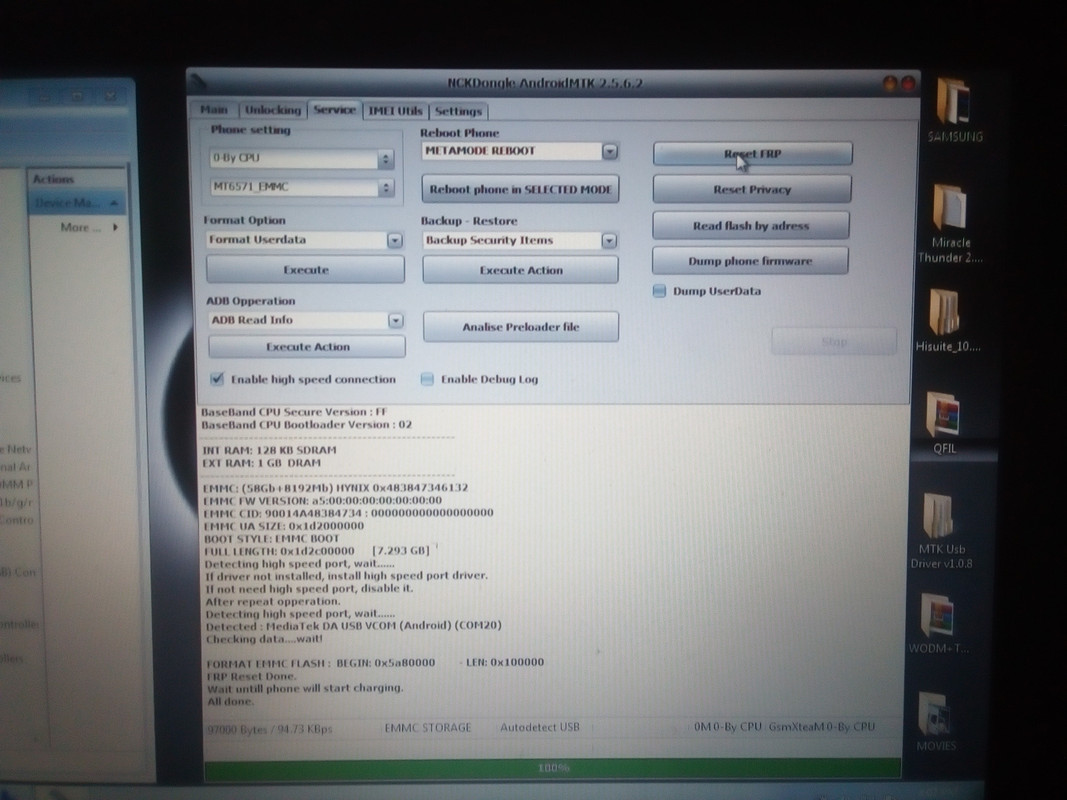Collapse the Device Manager actions header
The image size is (1067, 800).
114,203
